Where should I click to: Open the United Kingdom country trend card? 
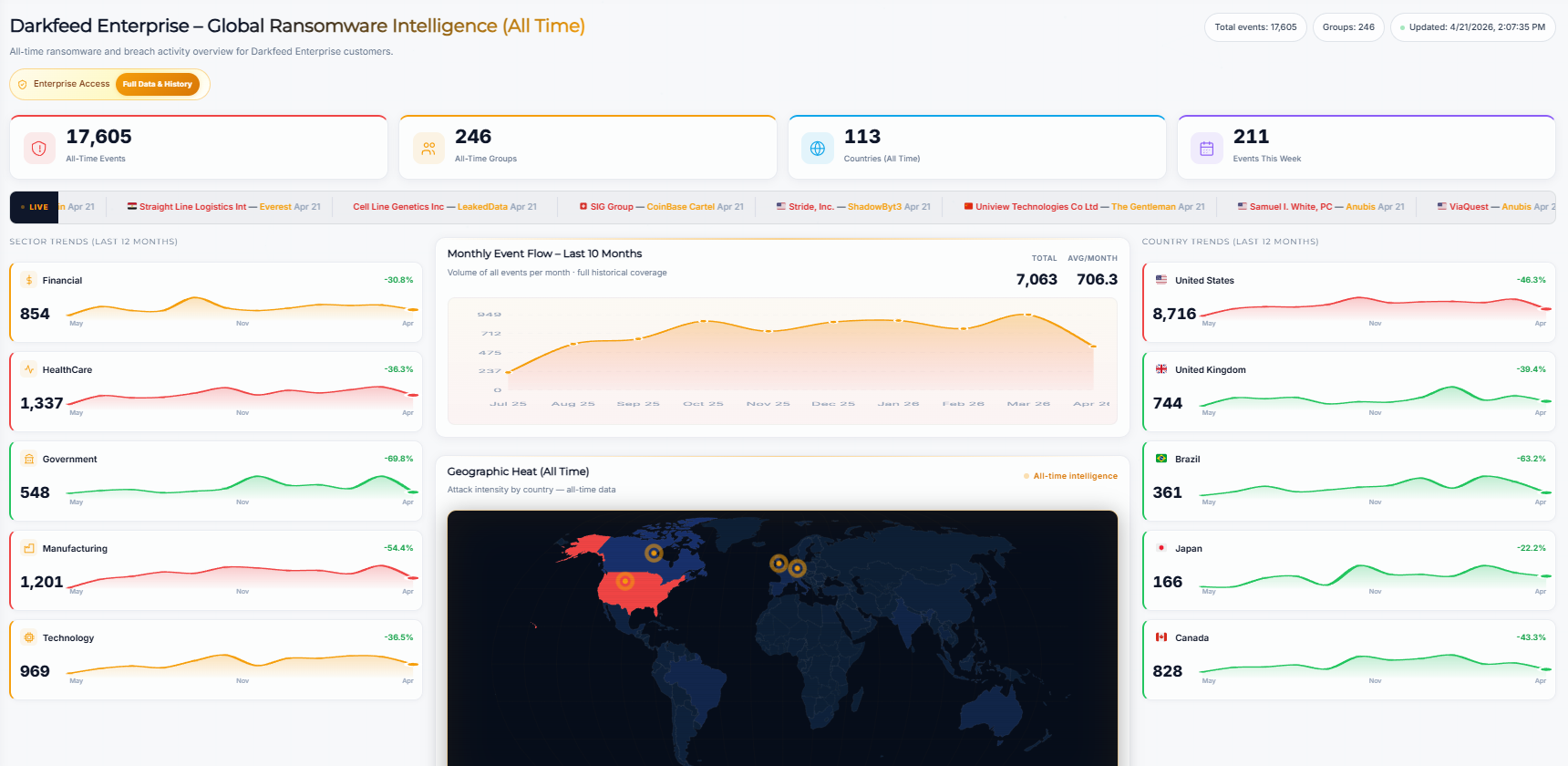[x=1349, y=391]
